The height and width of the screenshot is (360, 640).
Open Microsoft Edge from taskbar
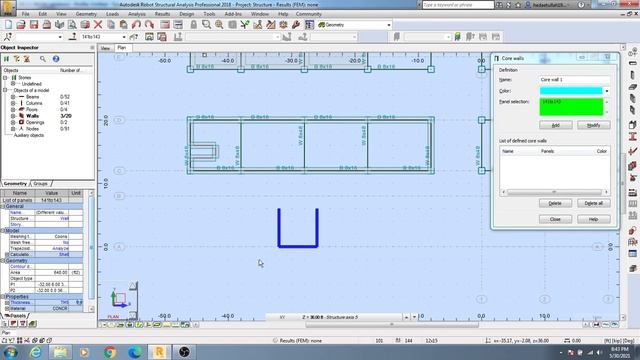point(135,352)
